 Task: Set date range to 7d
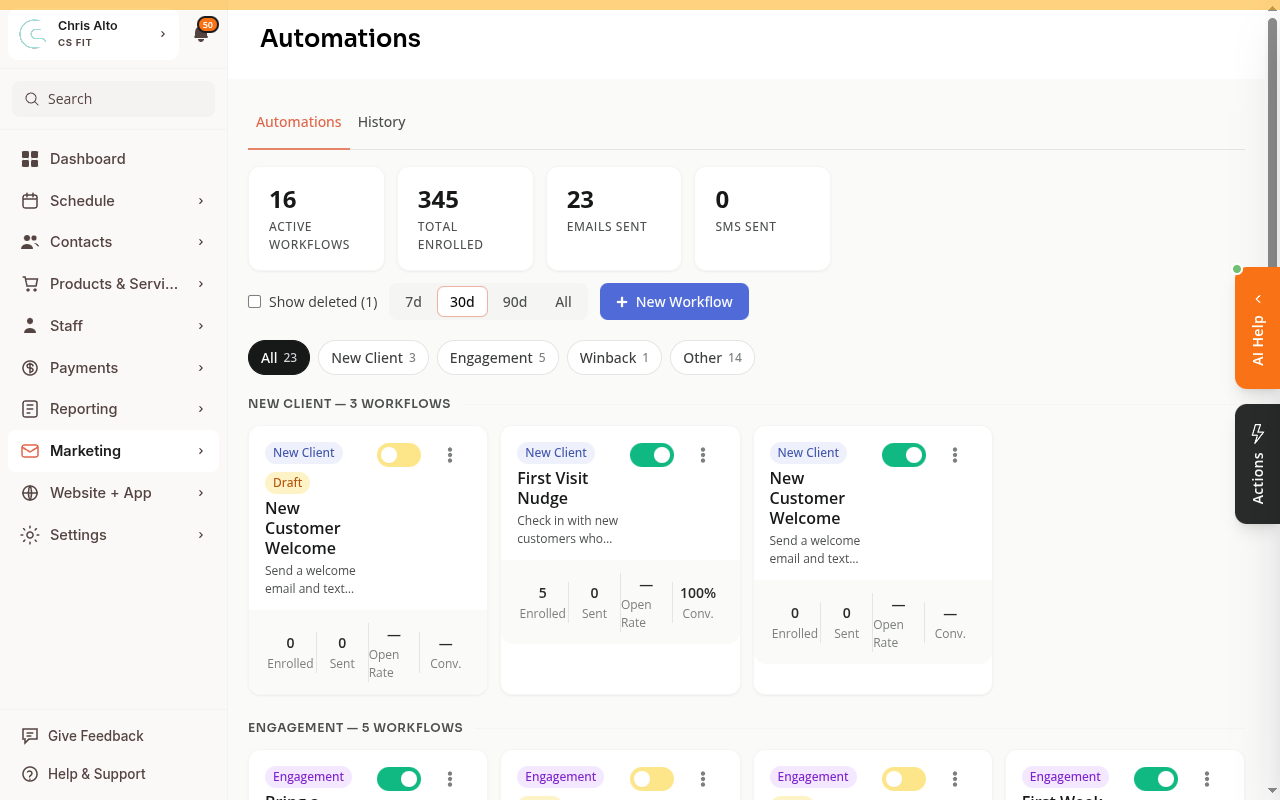(413, 302)
